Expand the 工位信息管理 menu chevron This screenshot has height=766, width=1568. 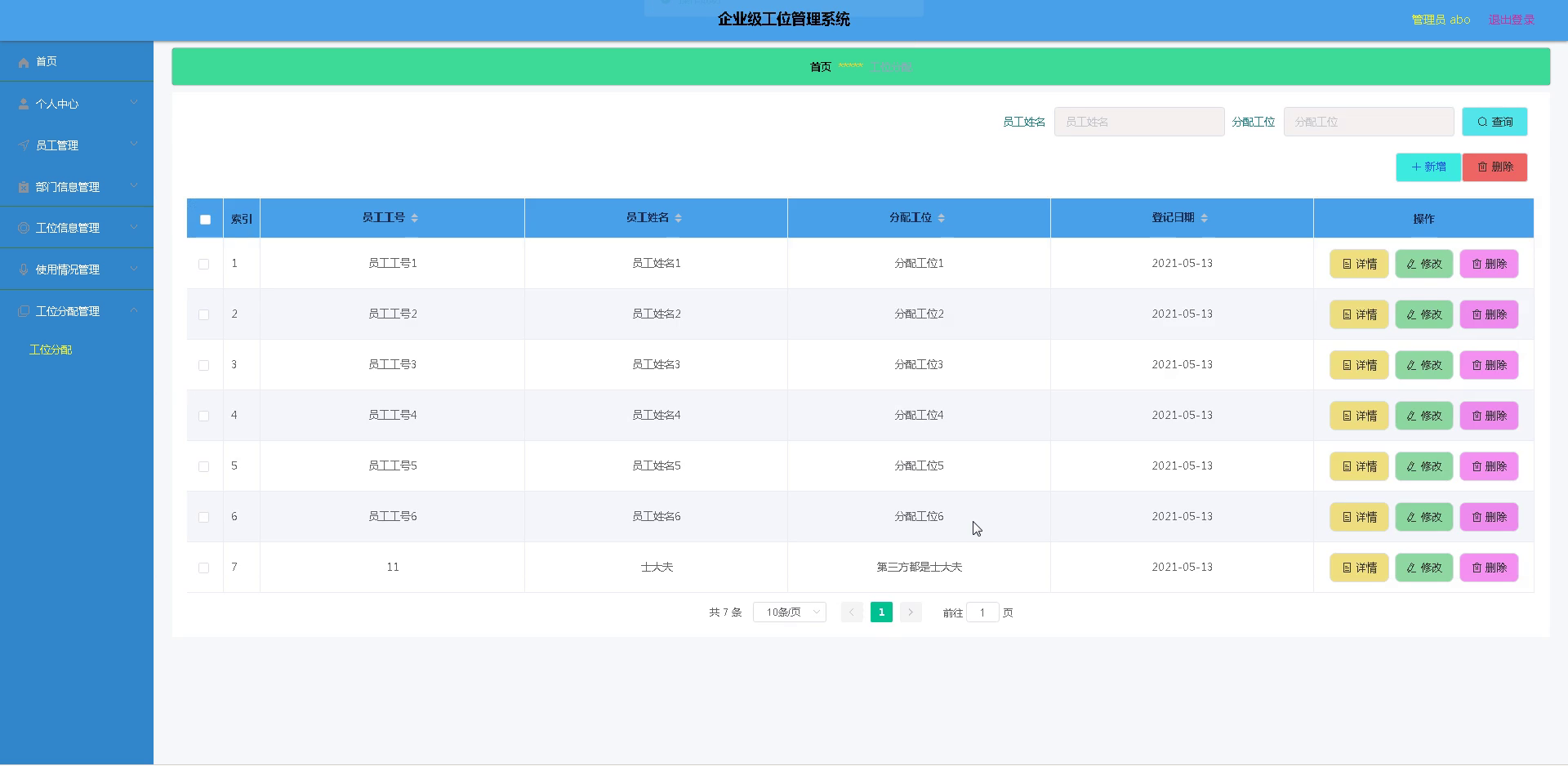[x=134, y=227]
